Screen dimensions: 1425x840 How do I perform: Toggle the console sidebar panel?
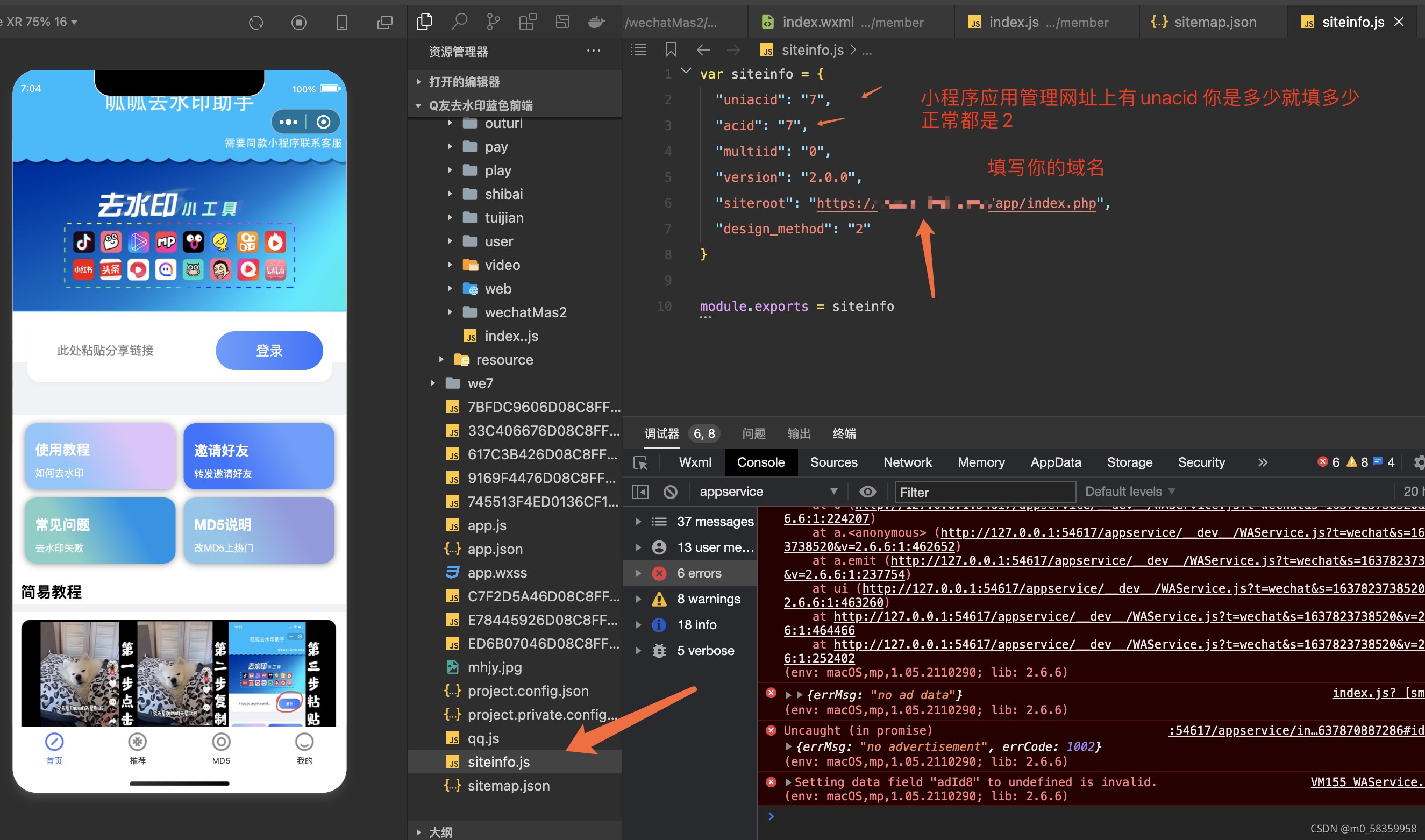[x=640, y=492]
